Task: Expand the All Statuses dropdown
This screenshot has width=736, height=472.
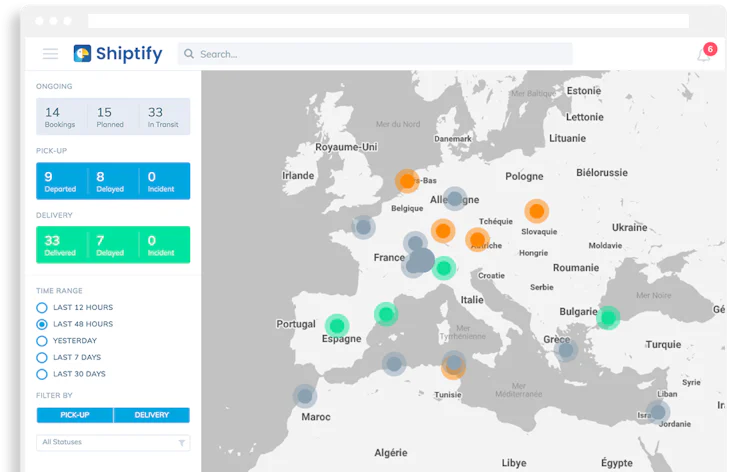Action: click(x=105, y=442)
